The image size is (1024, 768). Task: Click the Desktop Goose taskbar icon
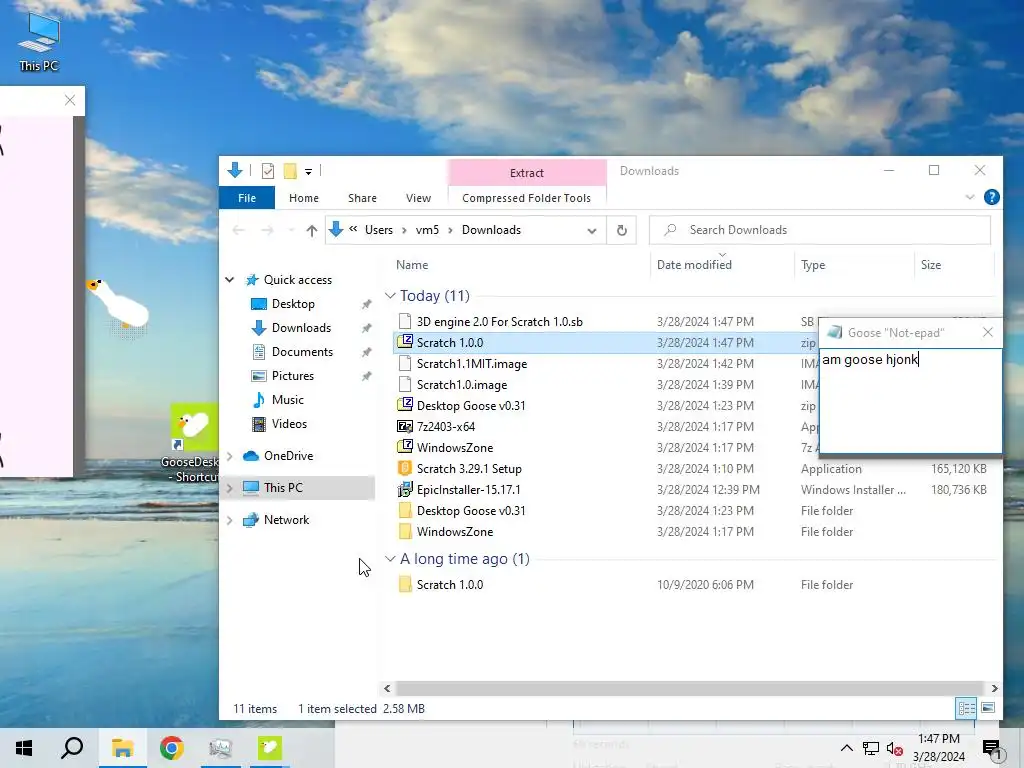(x=269, y=748)
